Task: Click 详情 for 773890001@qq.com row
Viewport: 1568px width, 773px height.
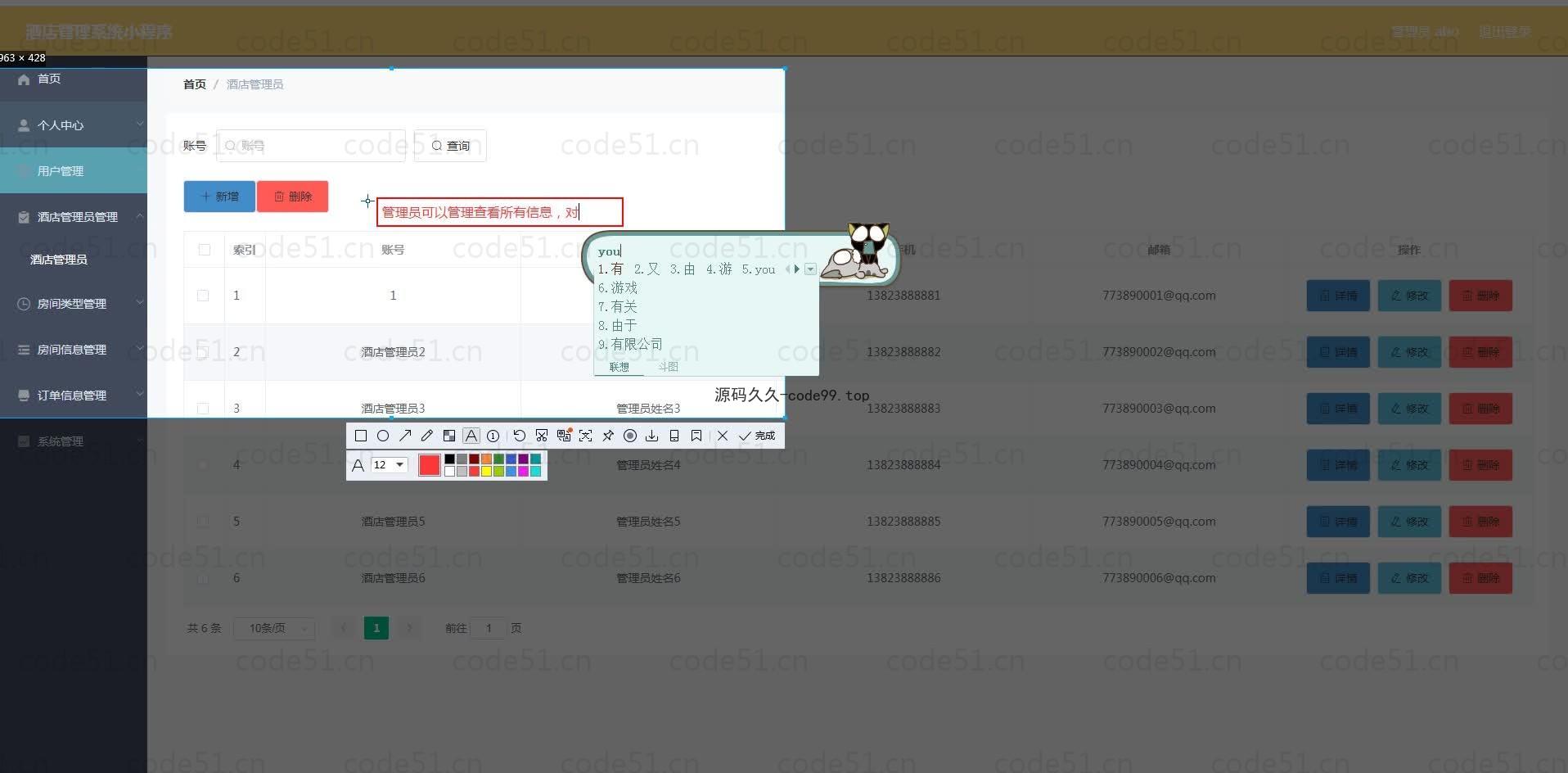Action: click(x=1338, y=296)
